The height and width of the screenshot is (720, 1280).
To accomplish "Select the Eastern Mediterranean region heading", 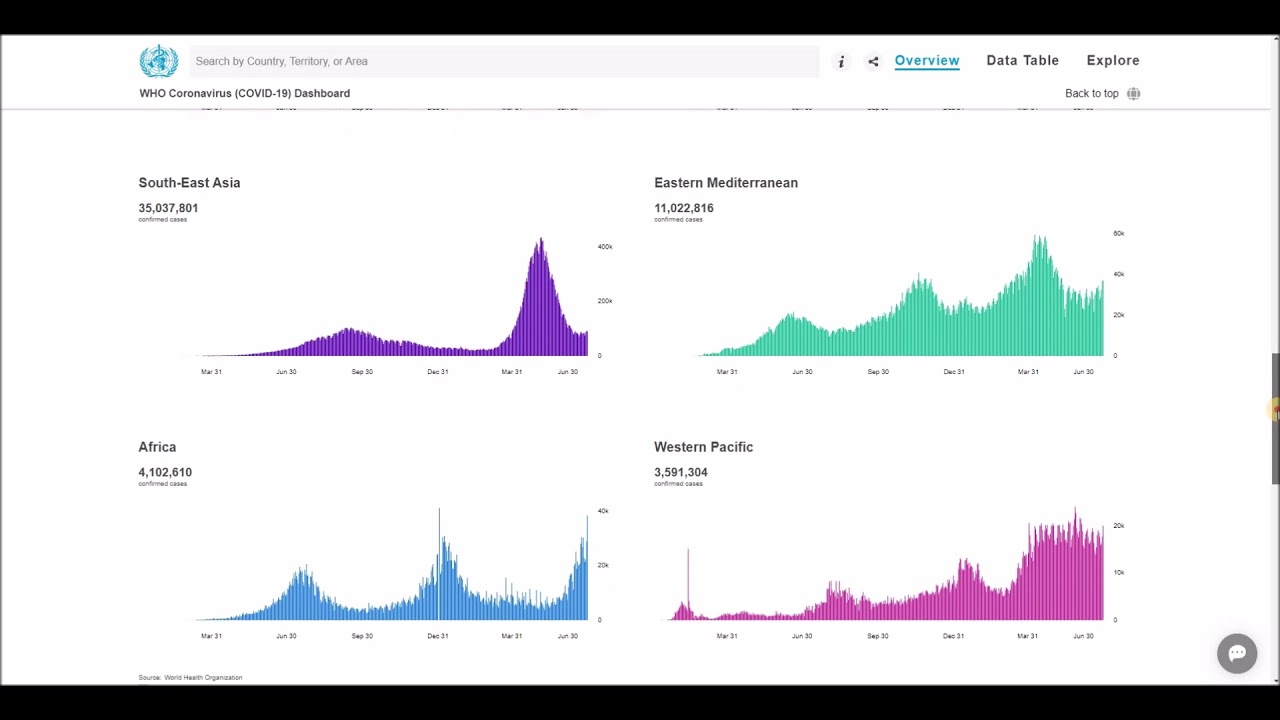I will tap(726, 183).
